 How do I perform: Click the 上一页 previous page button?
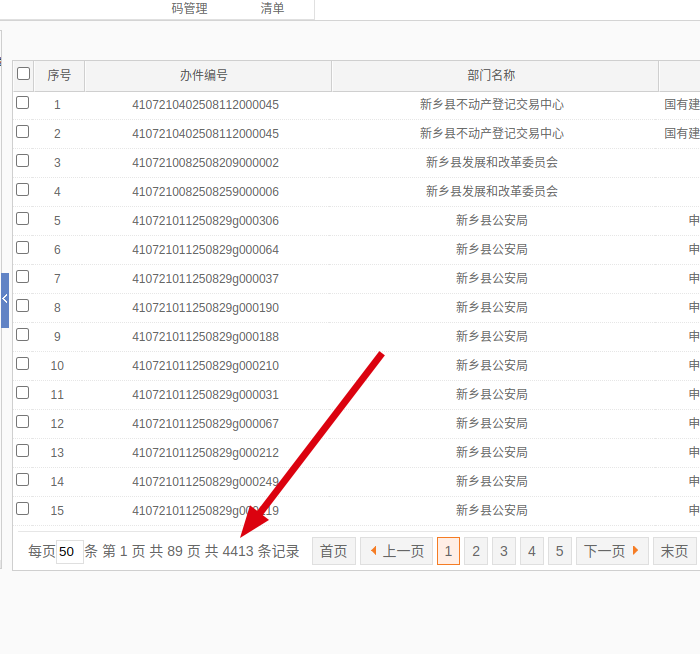point(396,551)
